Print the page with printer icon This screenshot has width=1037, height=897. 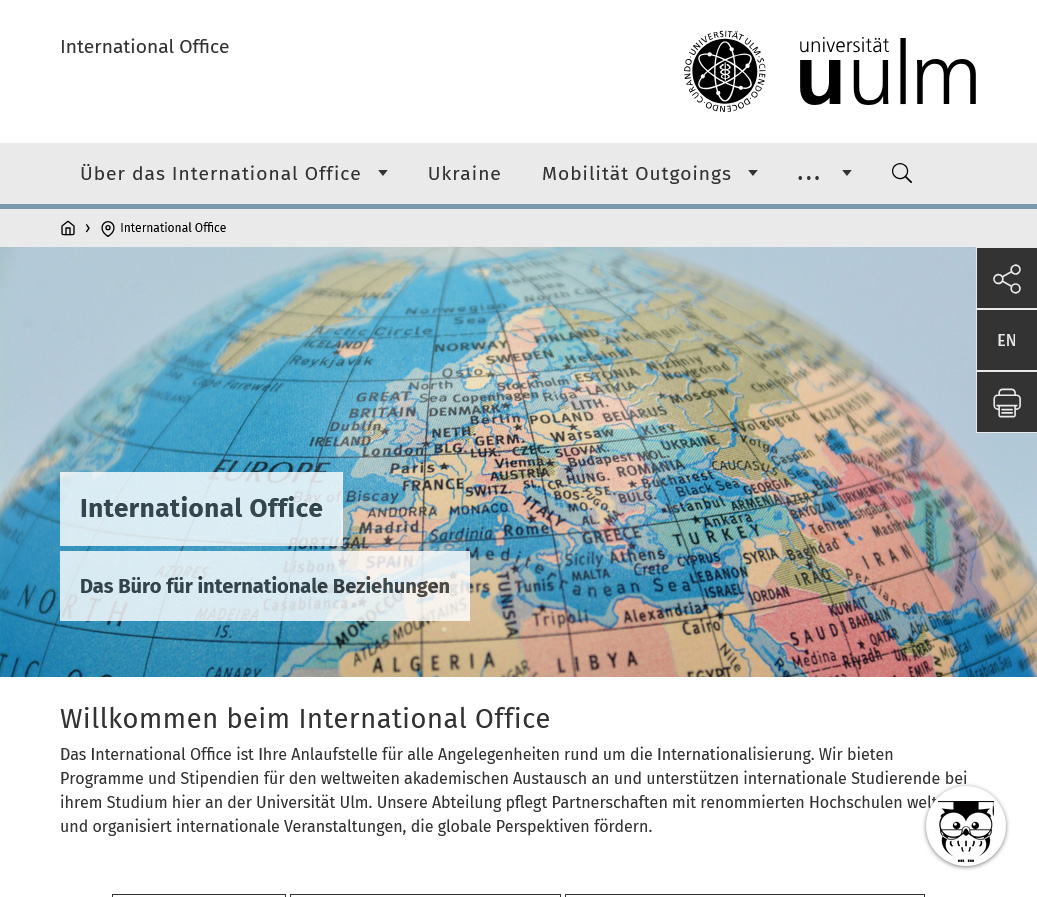pos(1007,402)
